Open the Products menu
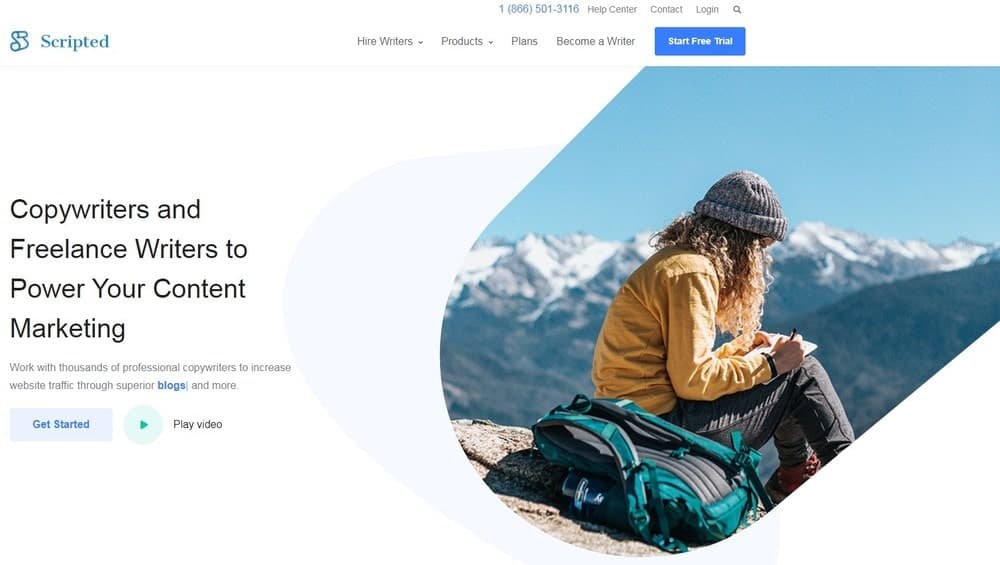This screenshot has width=1000, height=565. point(462,41)
